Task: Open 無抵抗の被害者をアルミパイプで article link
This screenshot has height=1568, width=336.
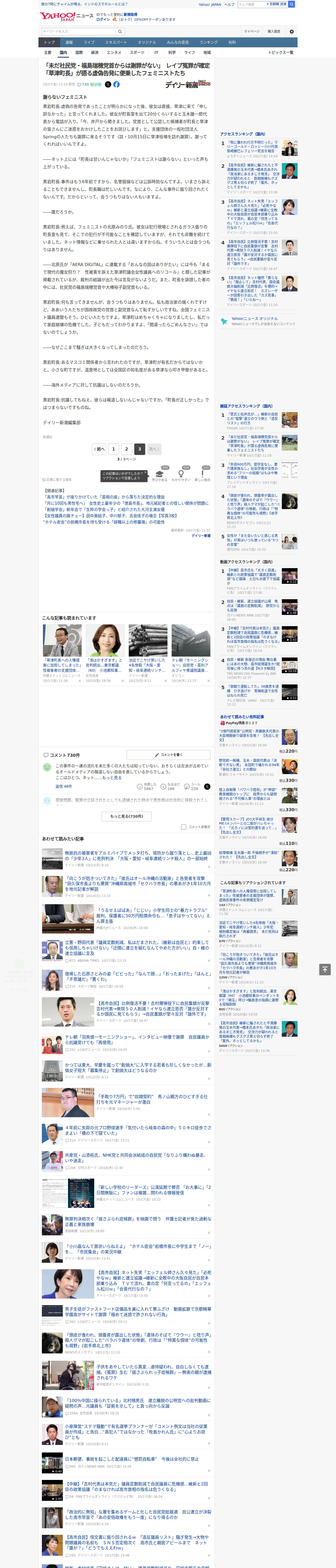Action: [x=138, y=856]
